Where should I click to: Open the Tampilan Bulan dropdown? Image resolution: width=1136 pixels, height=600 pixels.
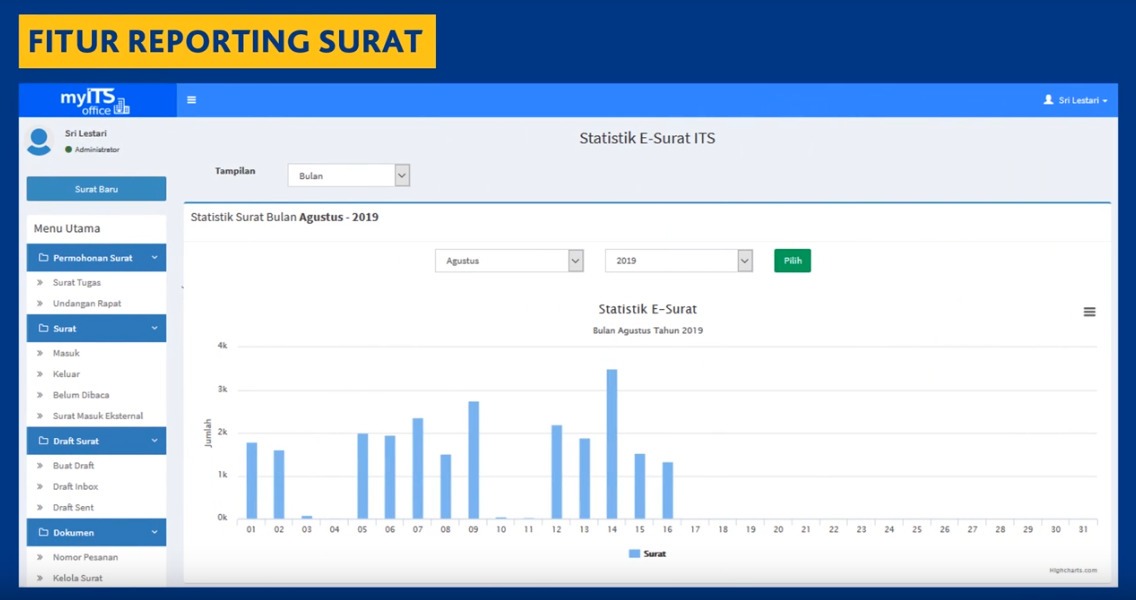pyautogui.click(x=349, y=176)
